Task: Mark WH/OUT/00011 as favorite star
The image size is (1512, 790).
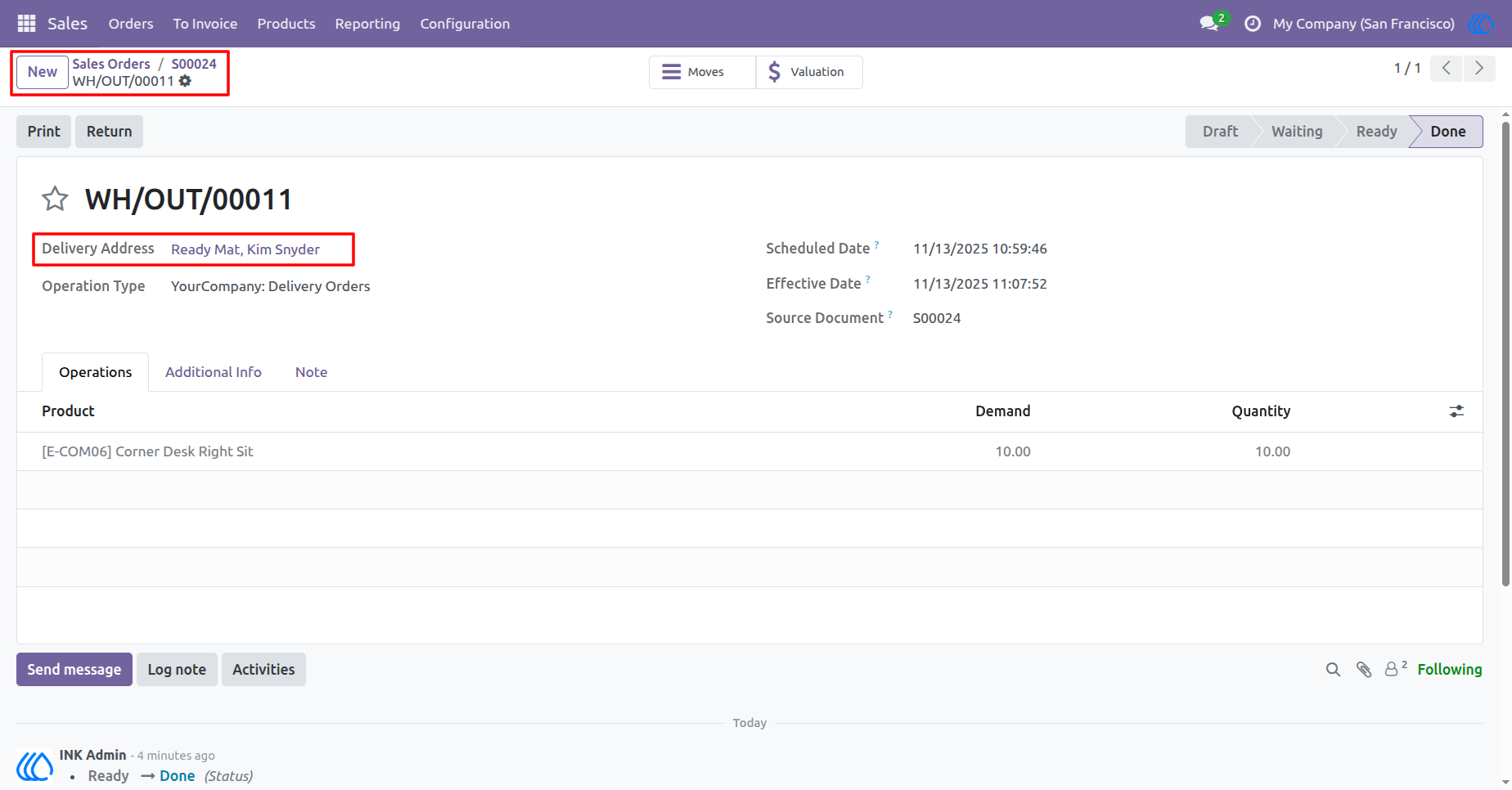Action: pos(55,199)
